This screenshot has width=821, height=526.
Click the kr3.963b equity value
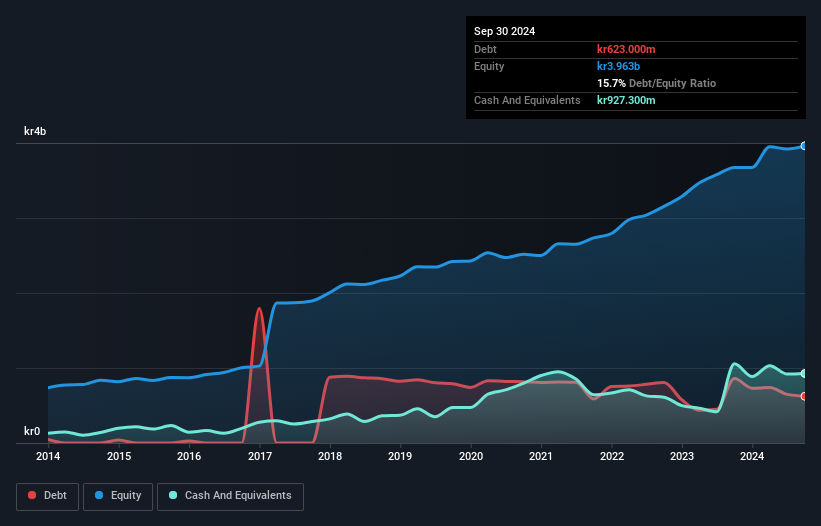618,66
